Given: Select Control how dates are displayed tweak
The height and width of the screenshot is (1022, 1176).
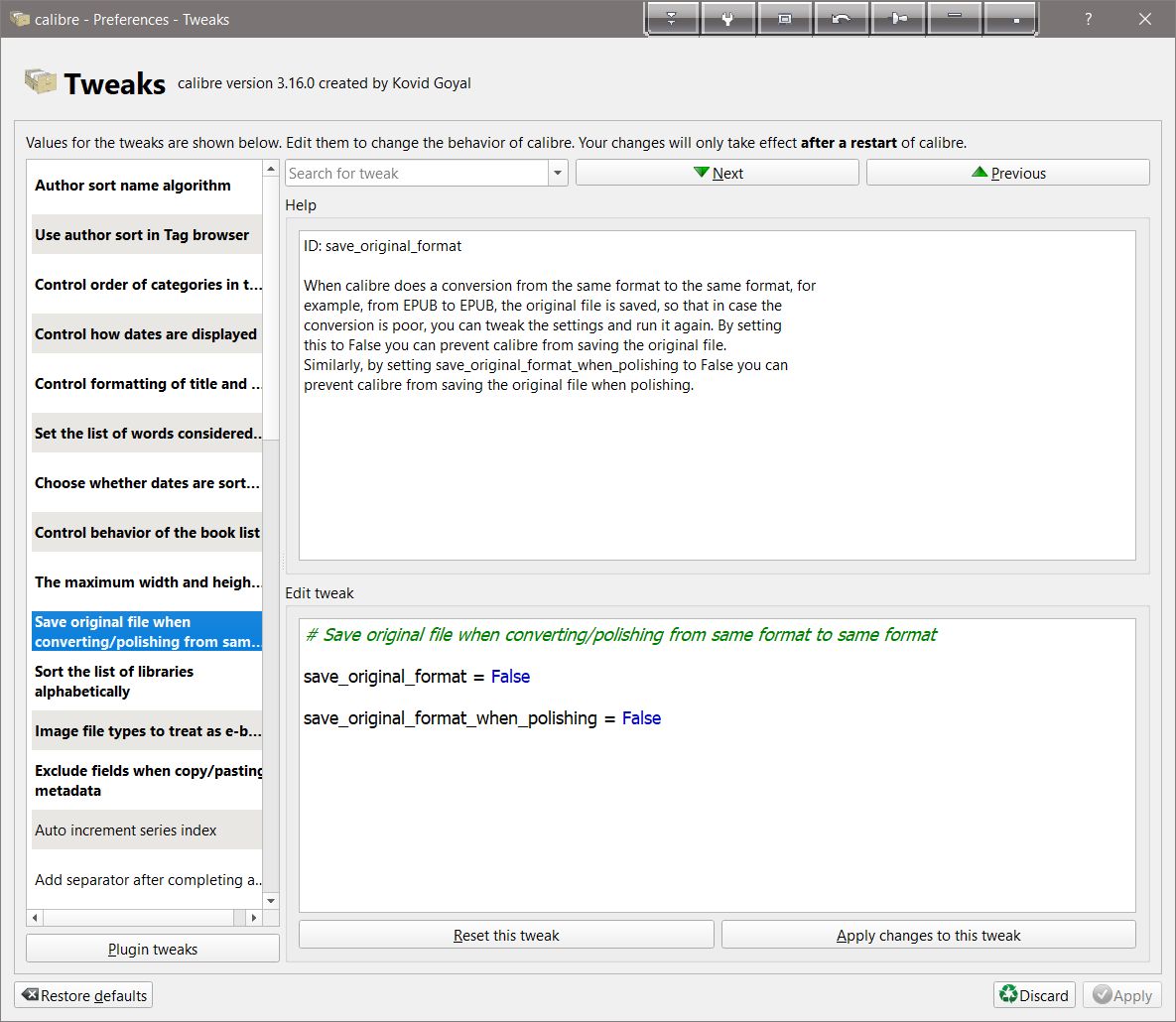Looking at the screenshot, I should [147, 333].
